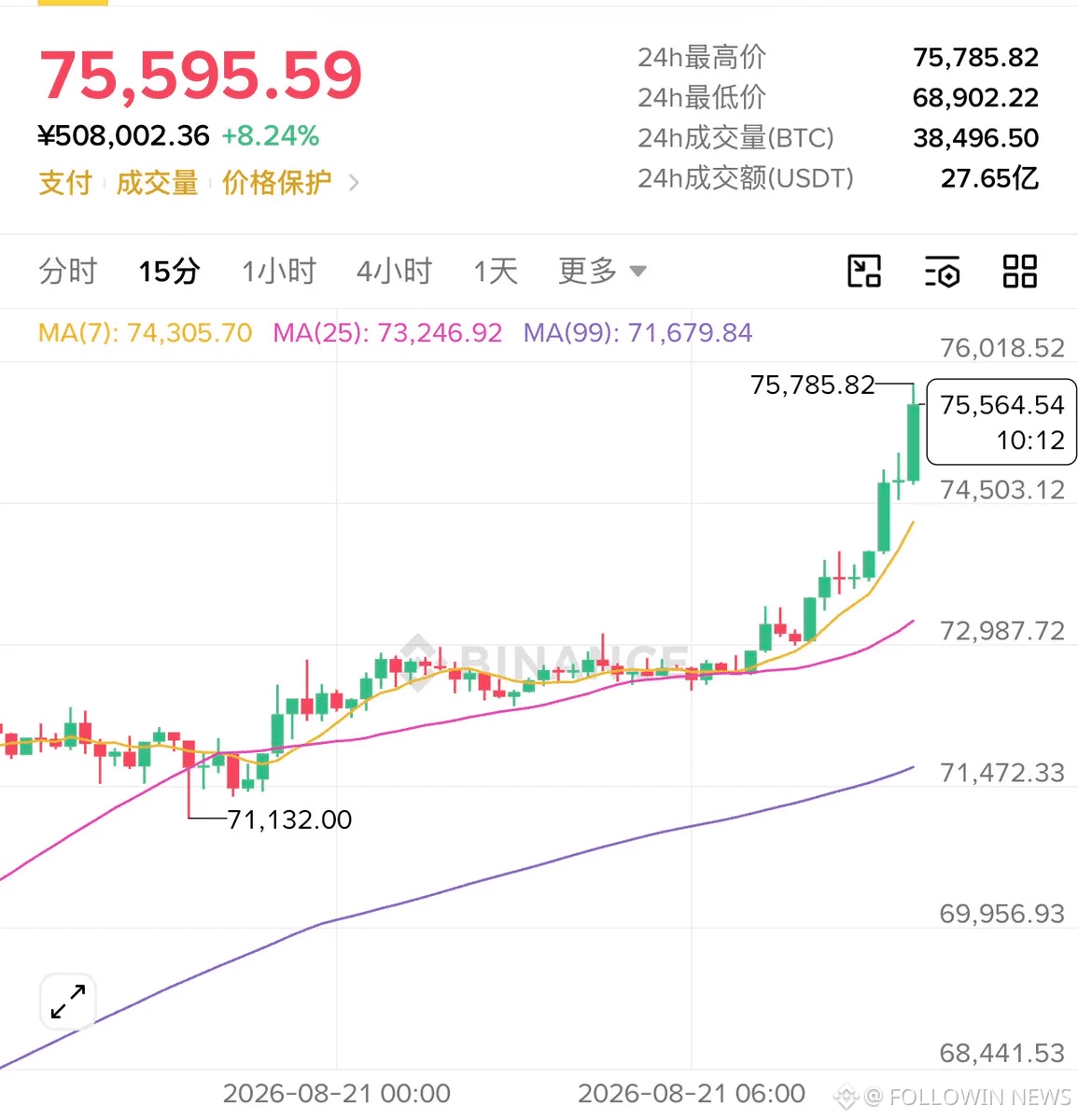Tap the +8.24% change percentage
The width and height of the screenshot is (1078, 1120).
[x=271, y=136]
